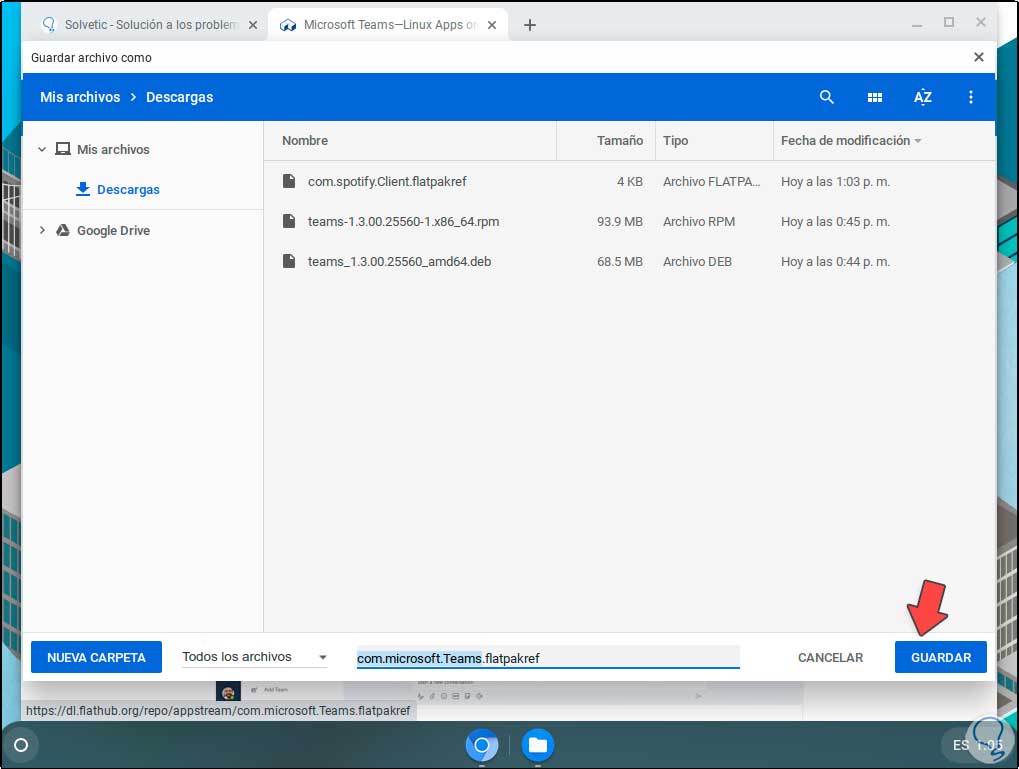Image resolution: width=1019 pixels, height=769 pixels.
Task: Click the Archivo DEB type cell
Action: tap(697, 261)
